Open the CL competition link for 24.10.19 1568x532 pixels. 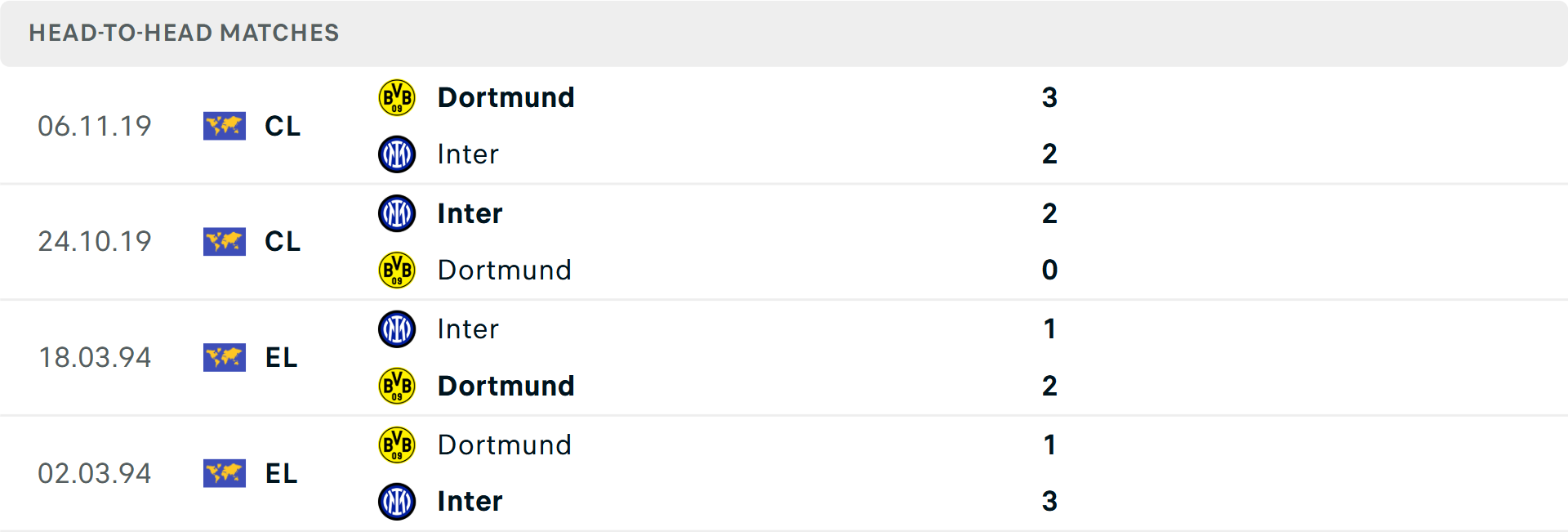283,242
